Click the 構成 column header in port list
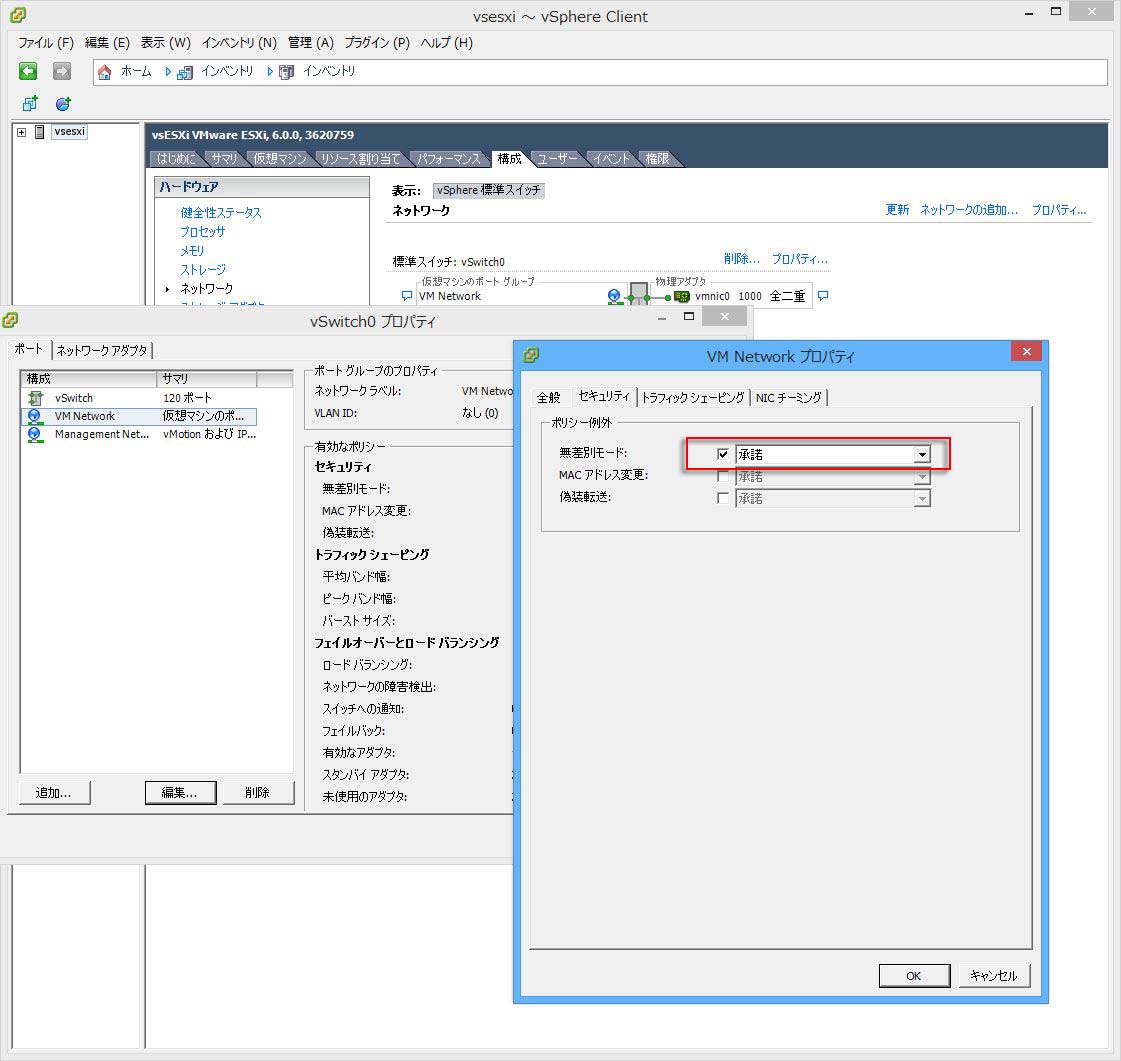Screen dimensions: 1121x1061 tap(89, 379)
